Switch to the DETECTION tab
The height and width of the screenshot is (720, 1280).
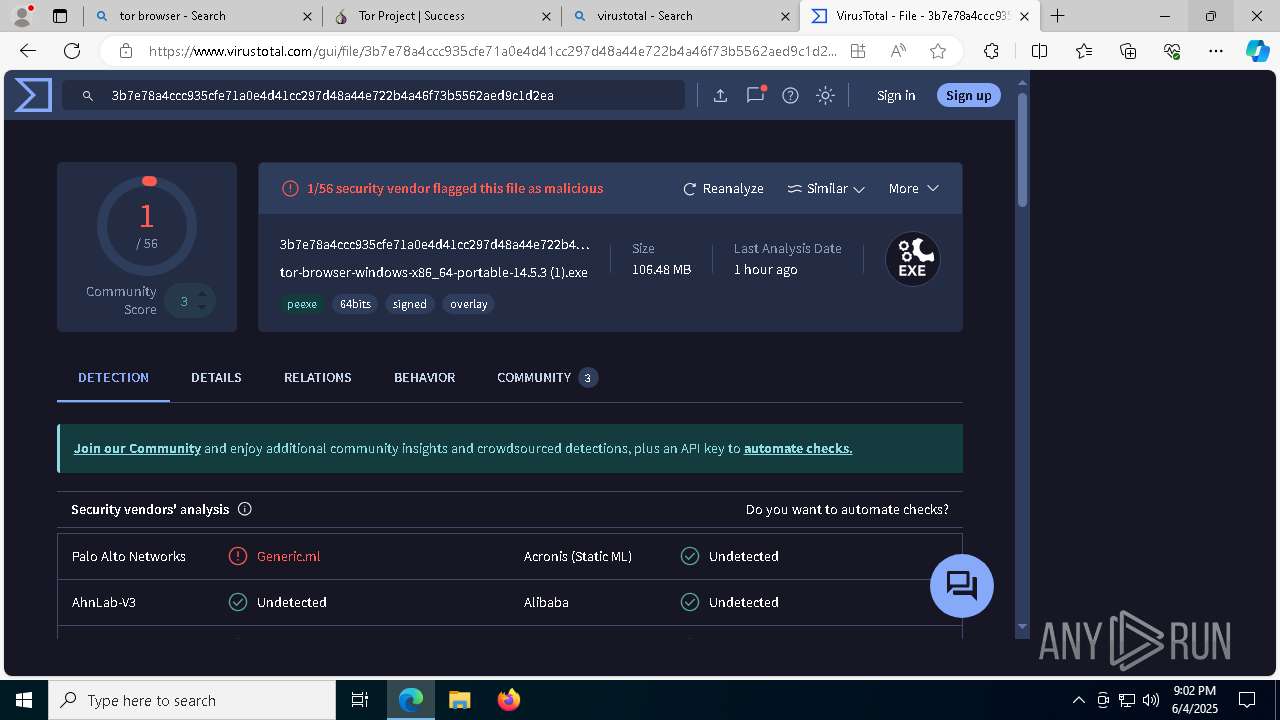pos(113,377)
